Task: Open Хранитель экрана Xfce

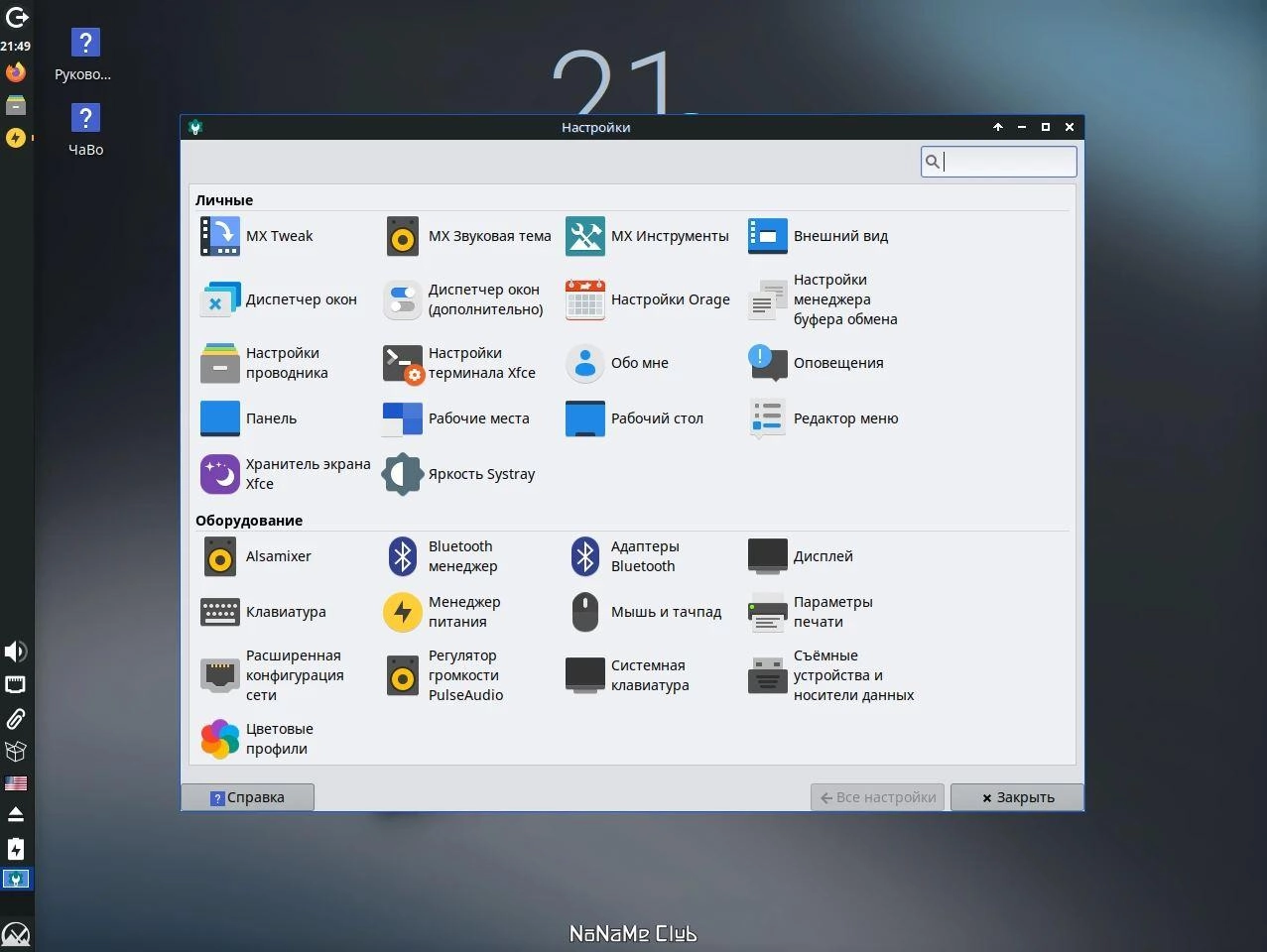Action: [x=286, y=474]
